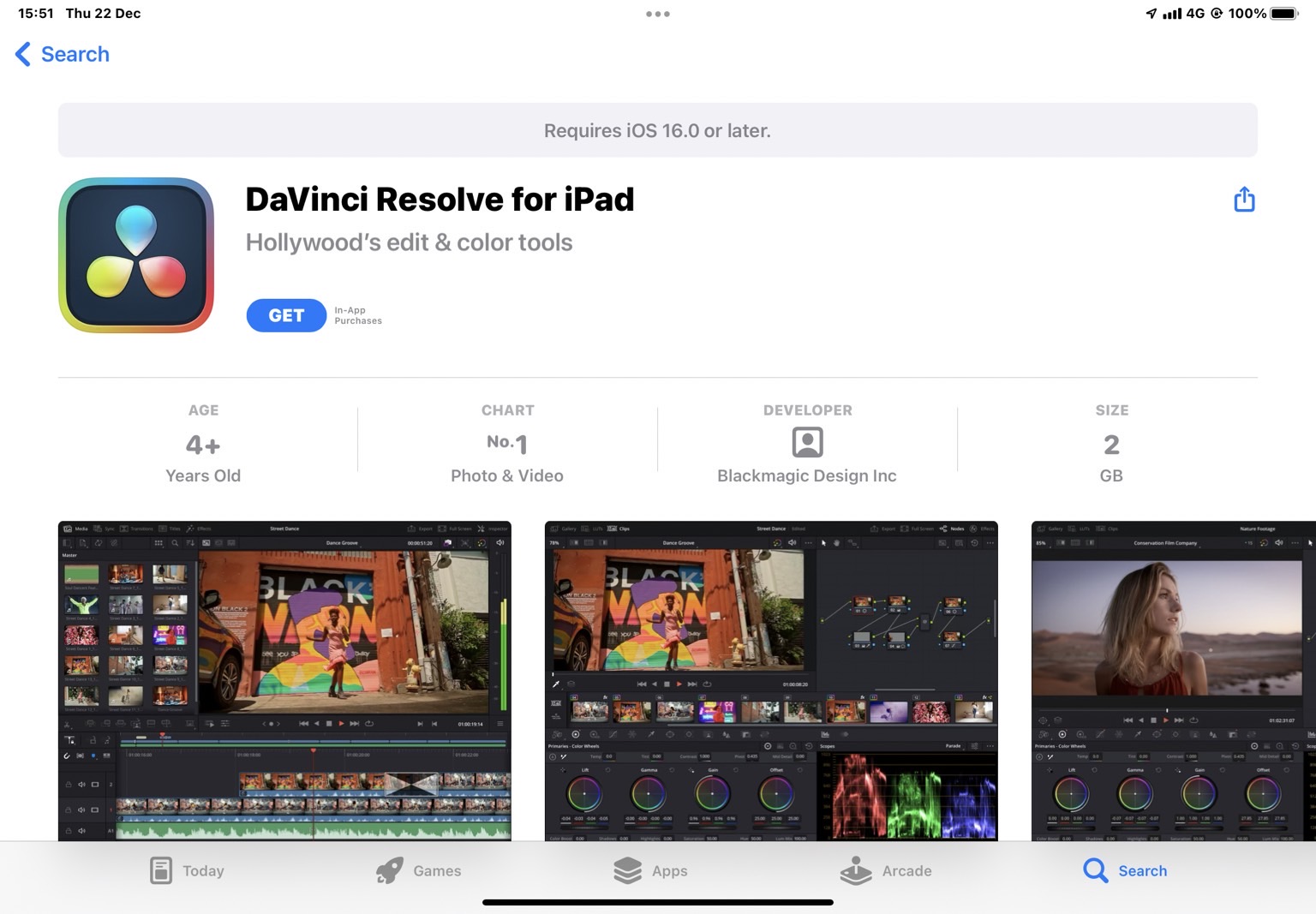Open the share sheet icon
This screenshot has width=1316, height=914.
point(1244,200)
